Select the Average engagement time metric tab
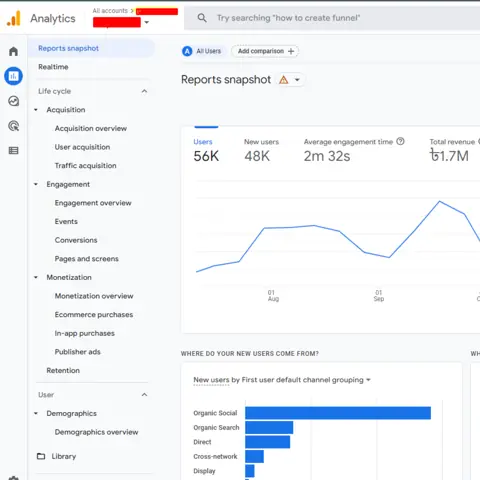 pyautogui.click(x=354, y=151)
